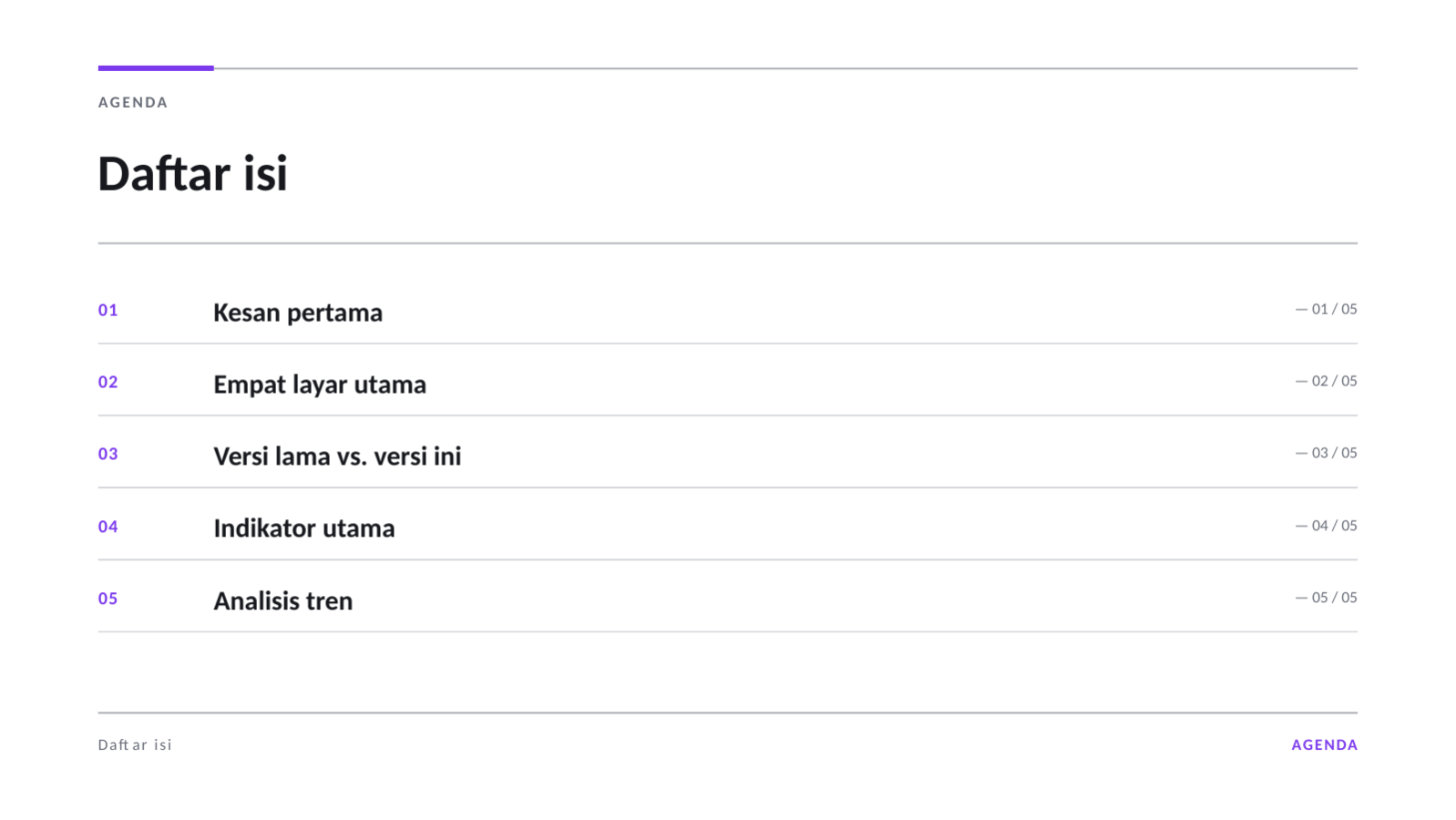
Task: Choose the "Indikator utama" agenda entry
Action: pyautogui.click(x=304, y=528)
